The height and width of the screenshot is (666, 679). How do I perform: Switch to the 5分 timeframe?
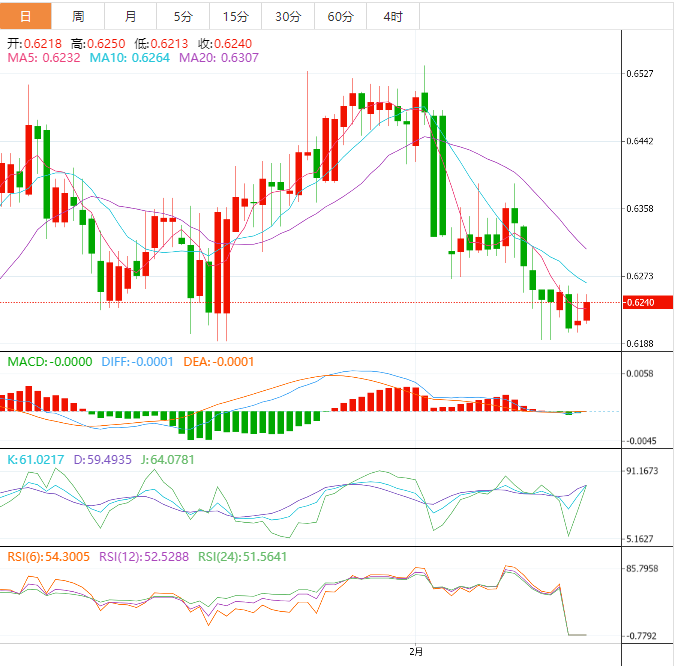[183, 16]
